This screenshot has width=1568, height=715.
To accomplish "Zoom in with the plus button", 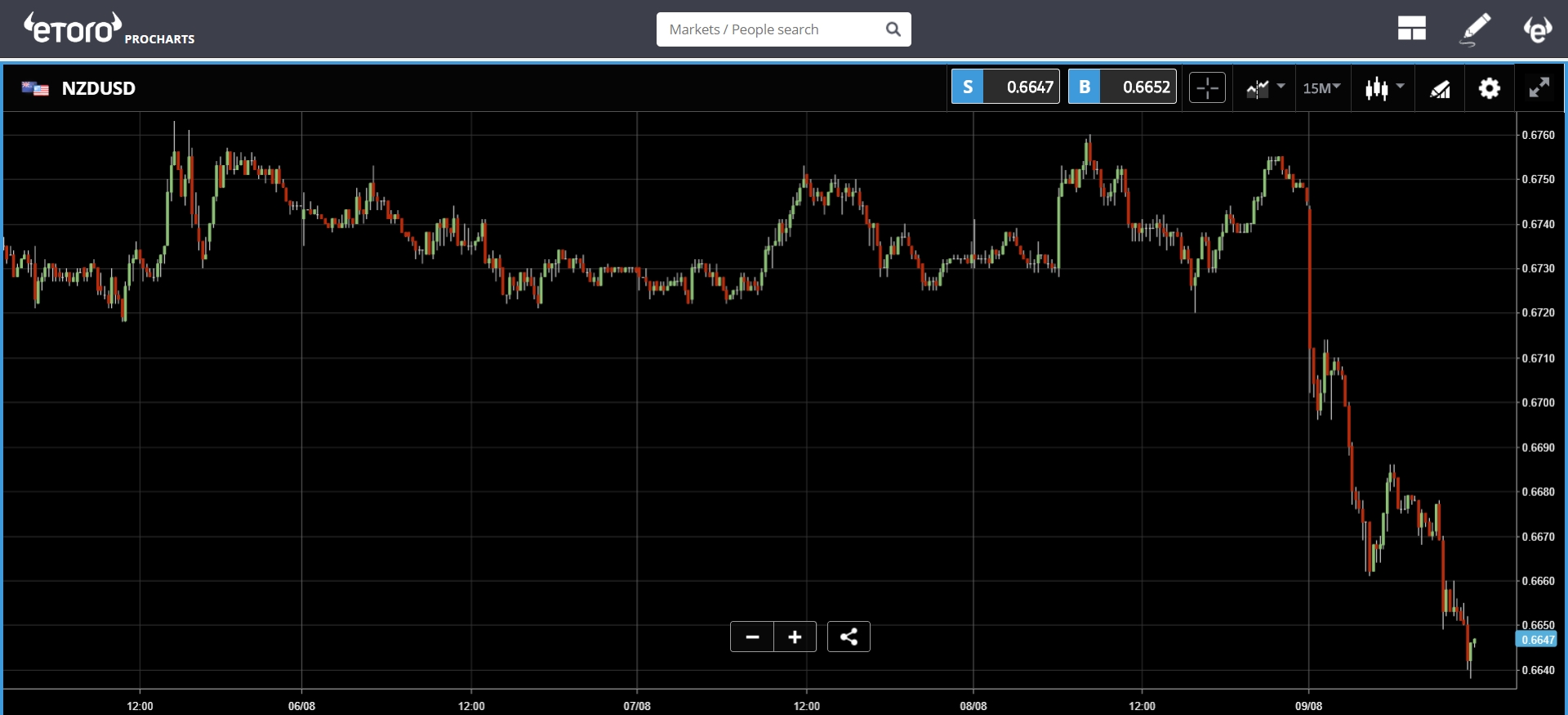I will tap(795, 637).
